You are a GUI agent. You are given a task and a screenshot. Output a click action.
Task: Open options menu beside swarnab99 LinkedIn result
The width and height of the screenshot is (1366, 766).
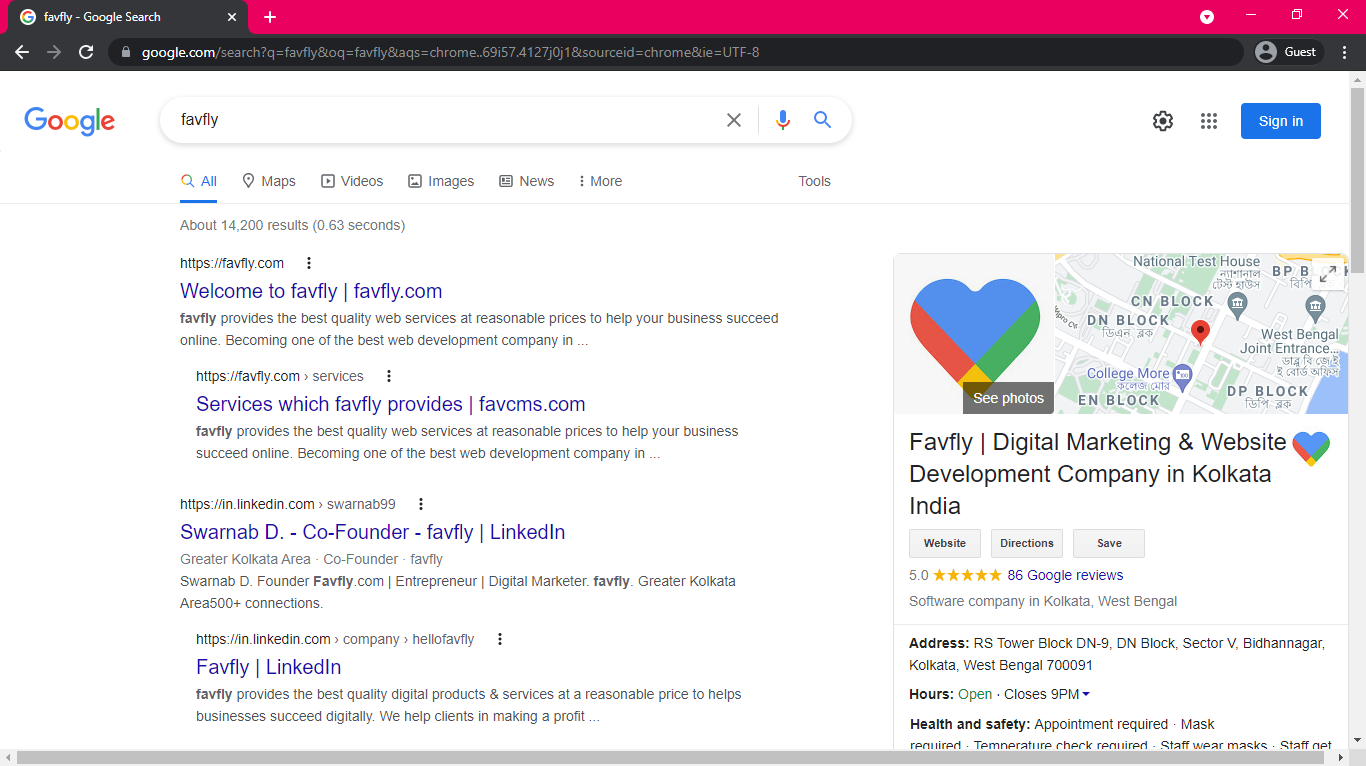421,504
